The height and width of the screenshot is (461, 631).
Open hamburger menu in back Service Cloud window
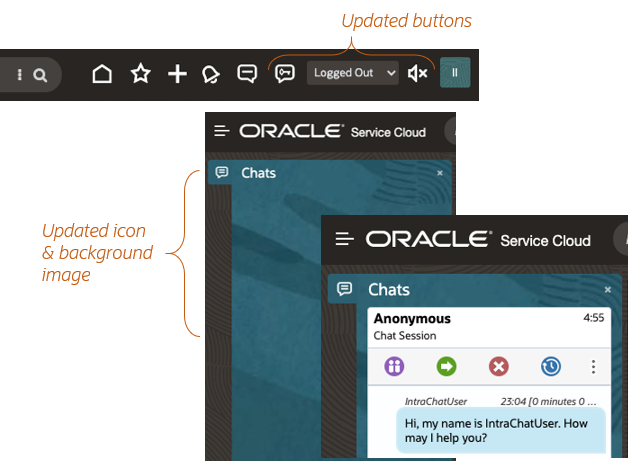tap(222, 131)
